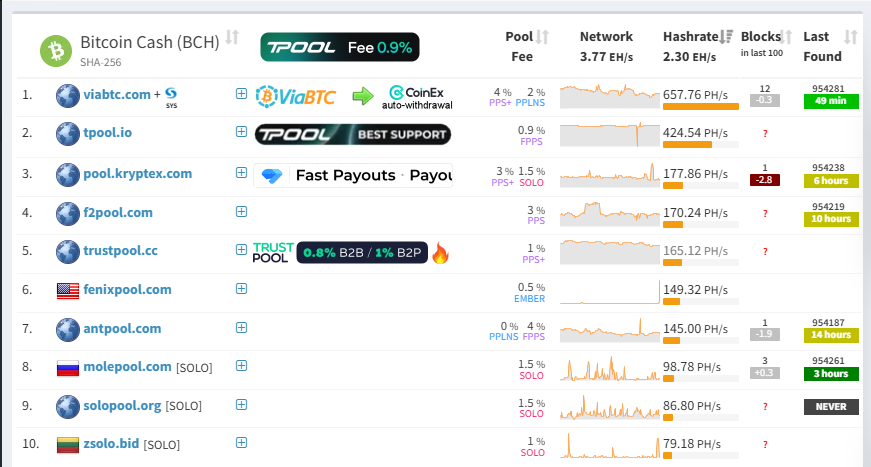Click the globe icon beside pool.kryptex.com

click(68, 174)
